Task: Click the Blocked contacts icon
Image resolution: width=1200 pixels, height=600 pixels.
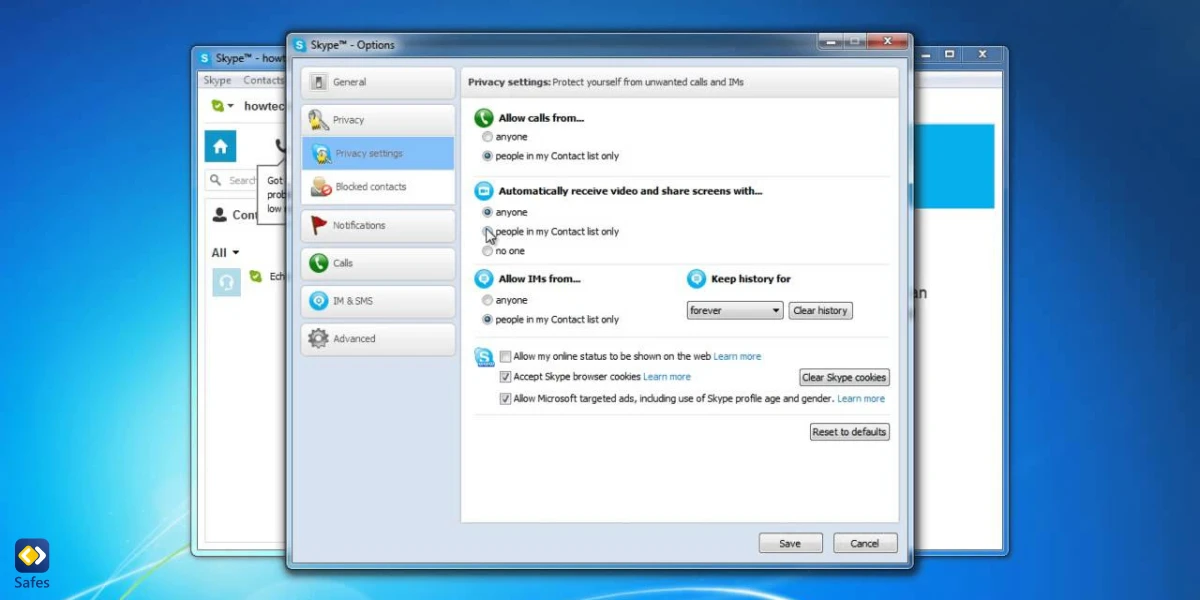Action: pyautogui.click(x=321, y=187)
